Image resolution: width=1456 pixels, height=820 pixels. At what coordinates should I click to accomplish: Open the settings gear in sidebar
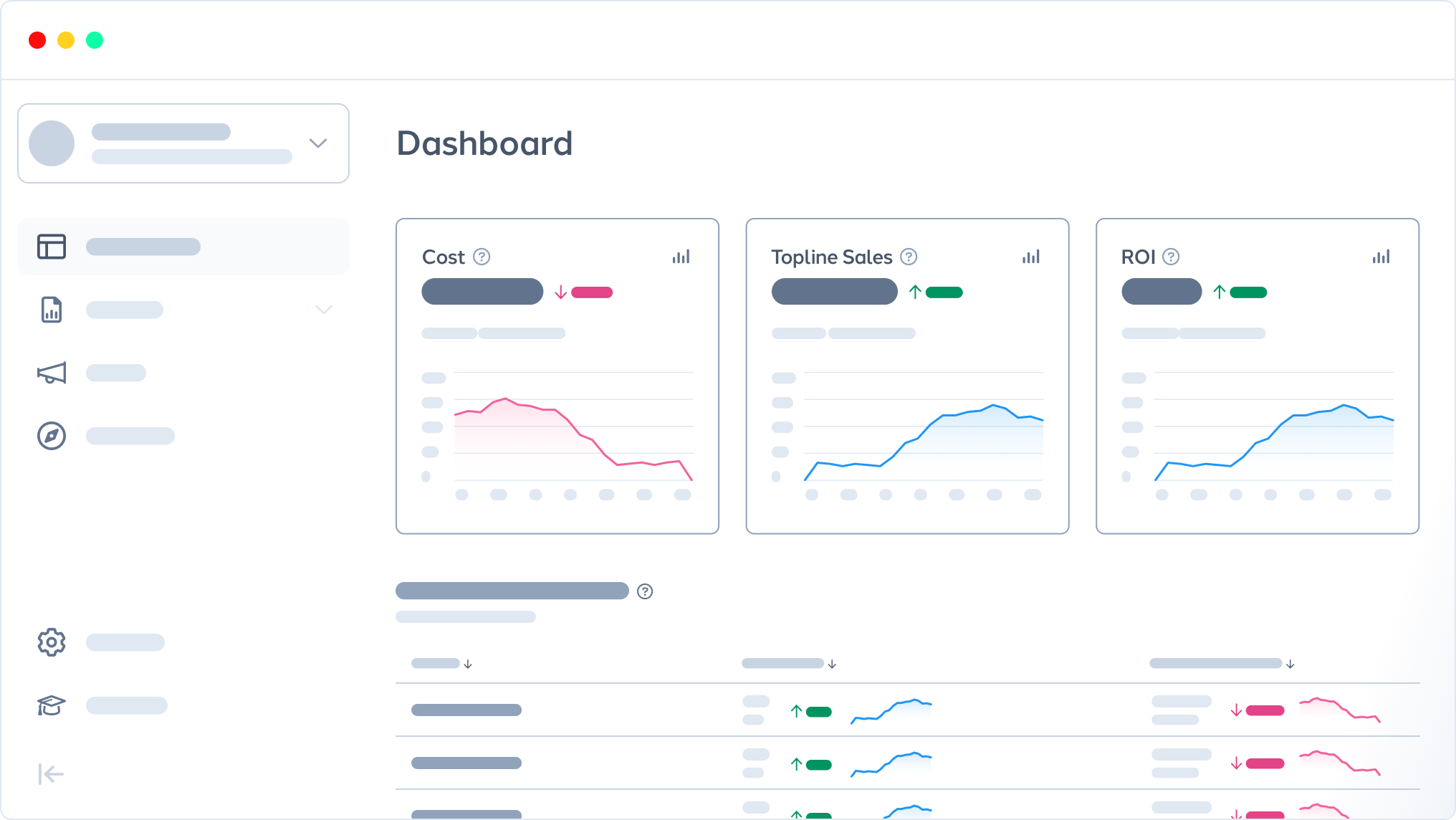click(52, 642)
